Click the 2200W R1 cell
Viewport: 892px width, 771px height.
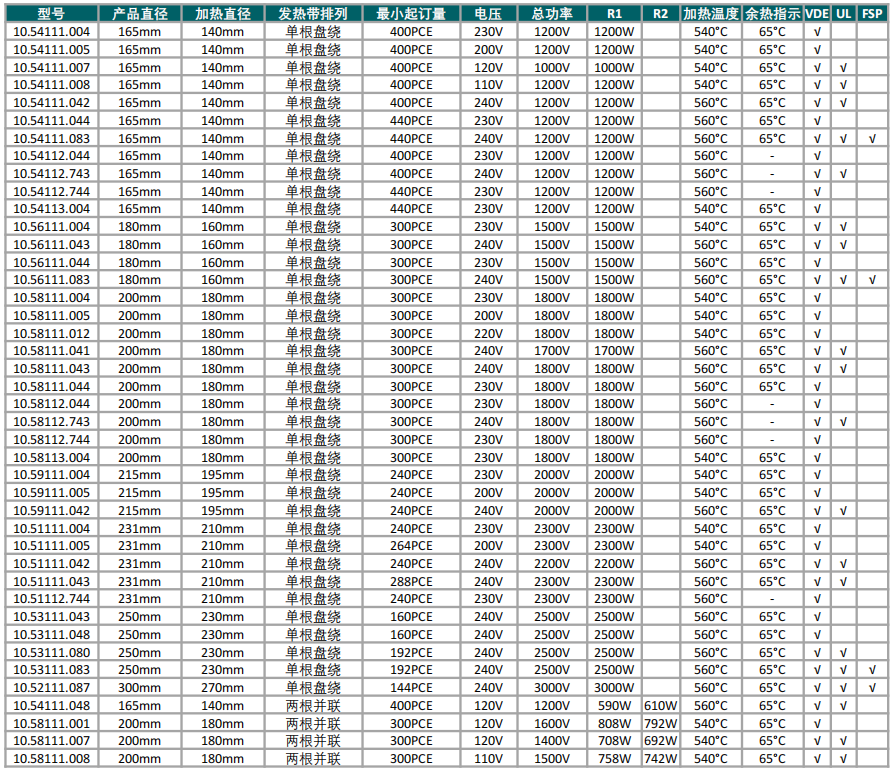click(x=614, y=563)
